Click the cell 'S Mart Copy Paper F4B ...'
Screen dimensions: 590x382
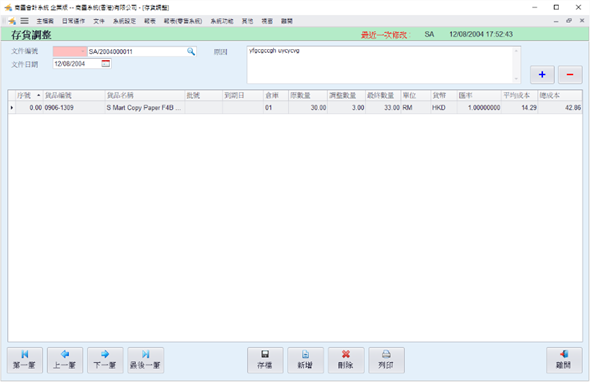145,108
